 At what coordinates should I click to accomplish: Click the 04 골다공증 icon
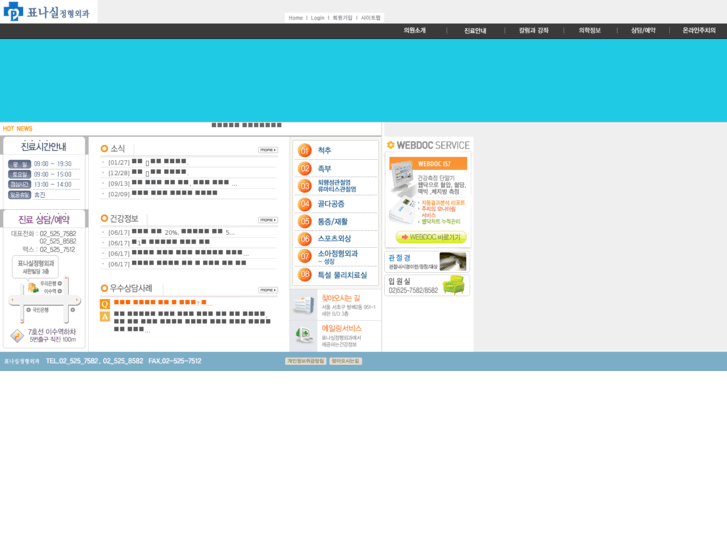point(305,204)
